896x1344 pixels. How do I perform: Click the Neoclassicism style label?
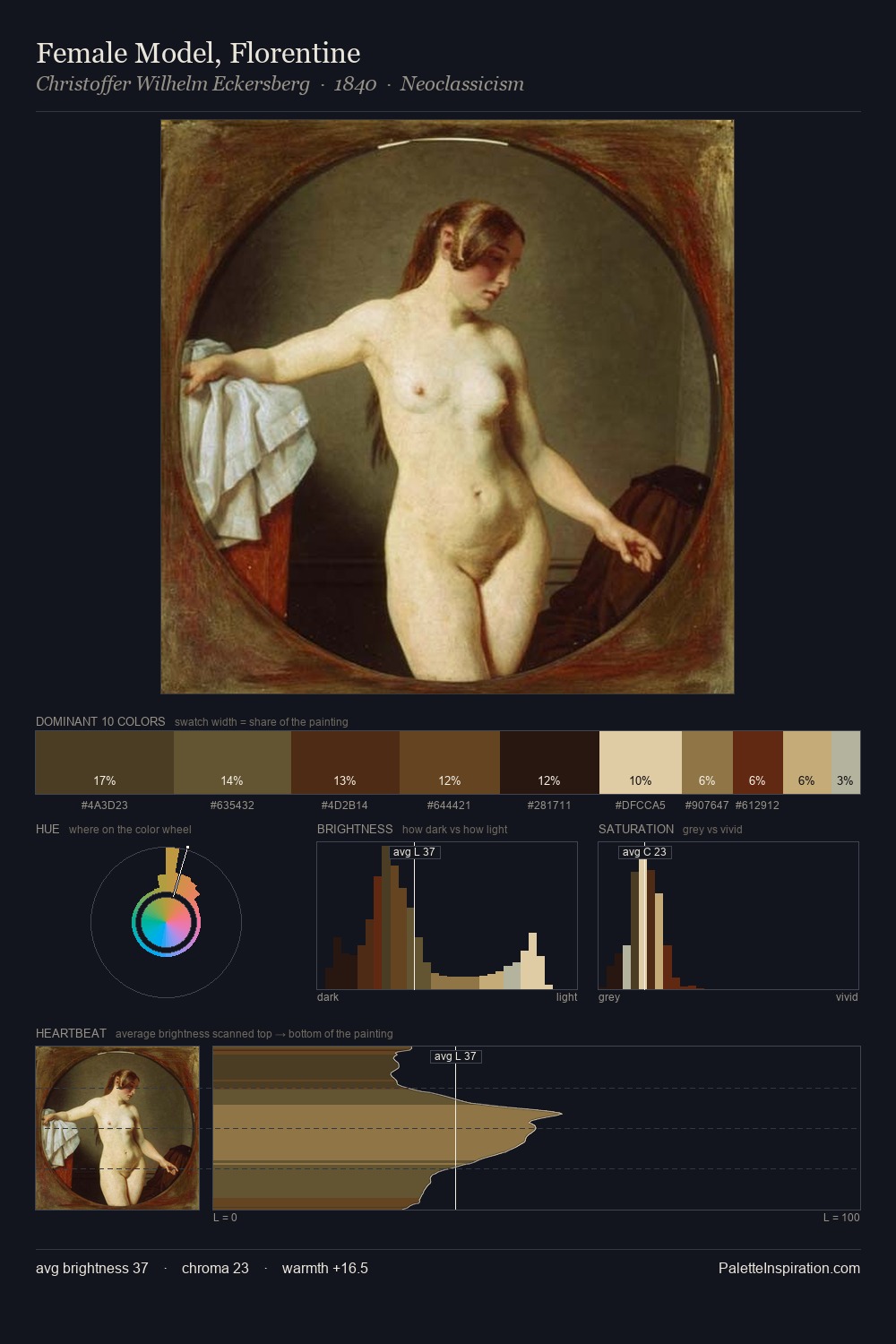coord(462,84)
